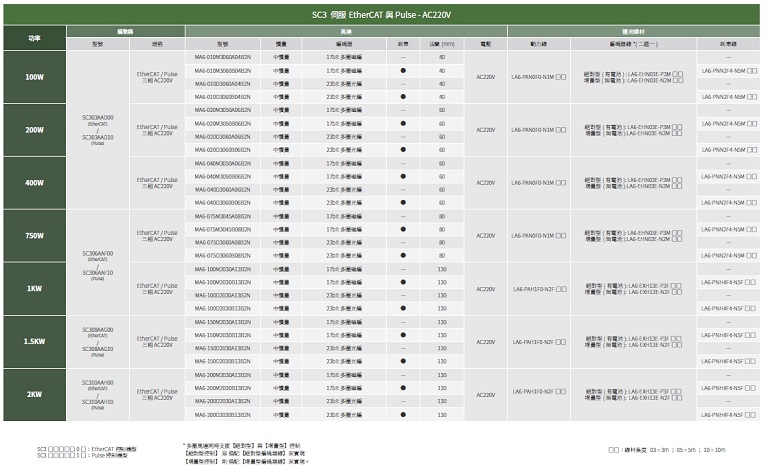Click the brake dot for MA6-010M3060B04B2N
768x465 pixels.
pos(402,71)
